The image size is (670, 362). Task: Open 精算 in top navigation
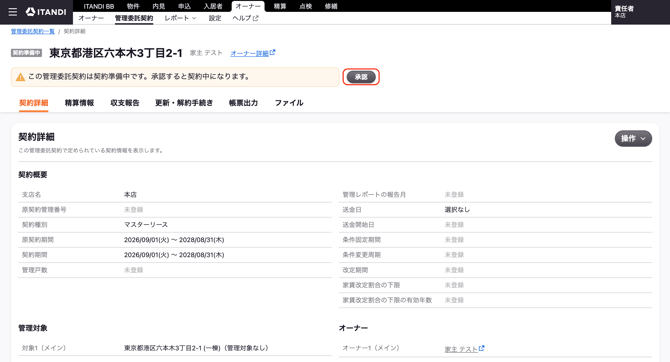280,6
